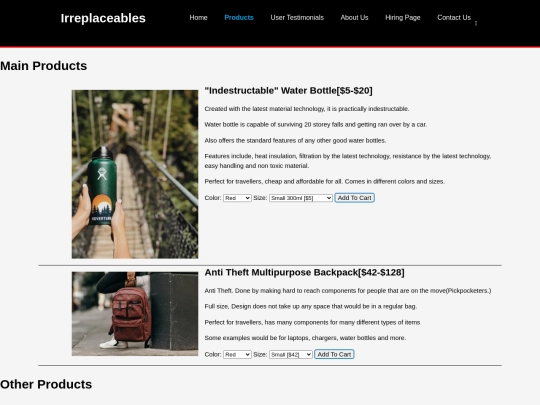Click the red backpack photo
This screenshot has width=540, height=405.
135,314
